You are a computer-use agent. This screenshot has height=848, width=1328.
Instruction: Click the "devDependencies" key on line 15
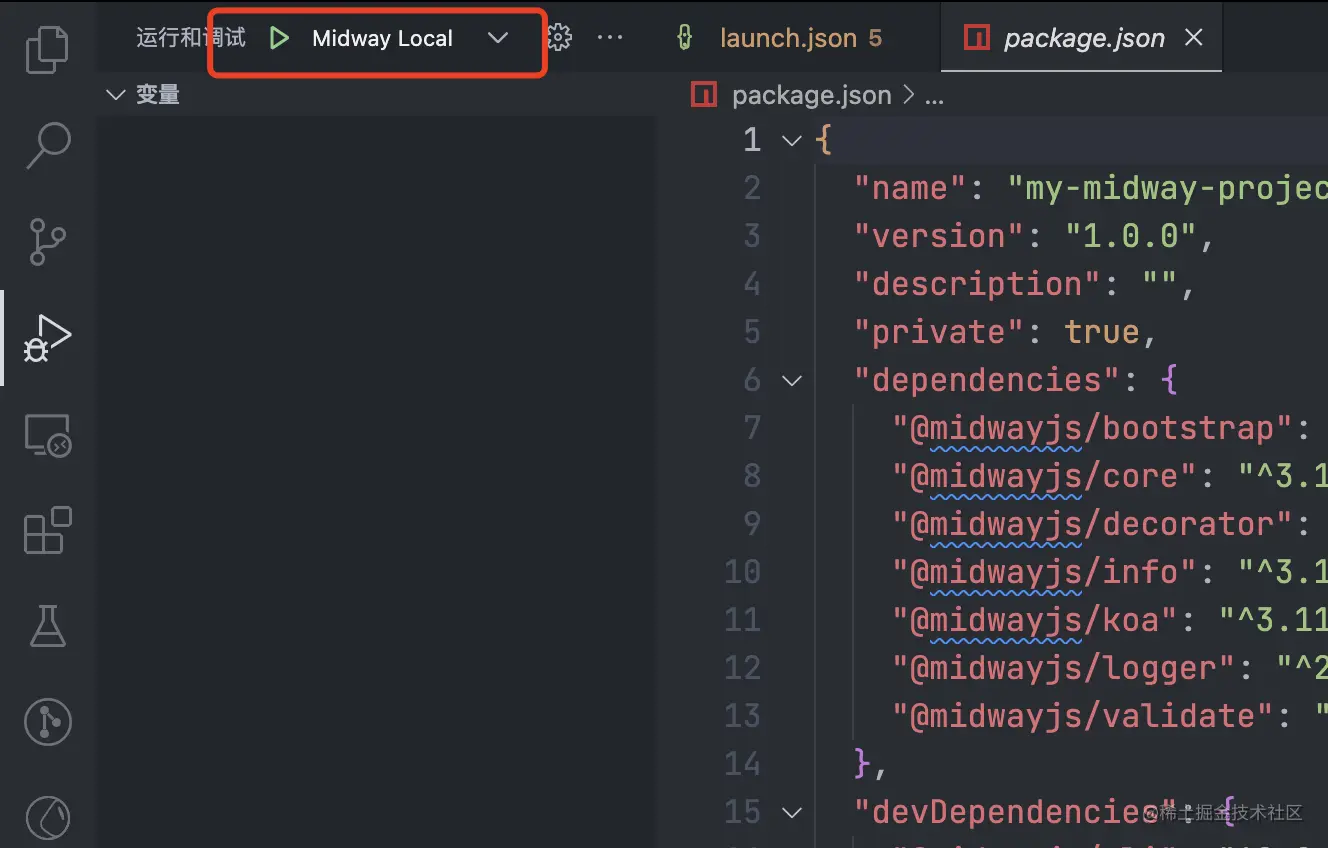[1015, 812]
